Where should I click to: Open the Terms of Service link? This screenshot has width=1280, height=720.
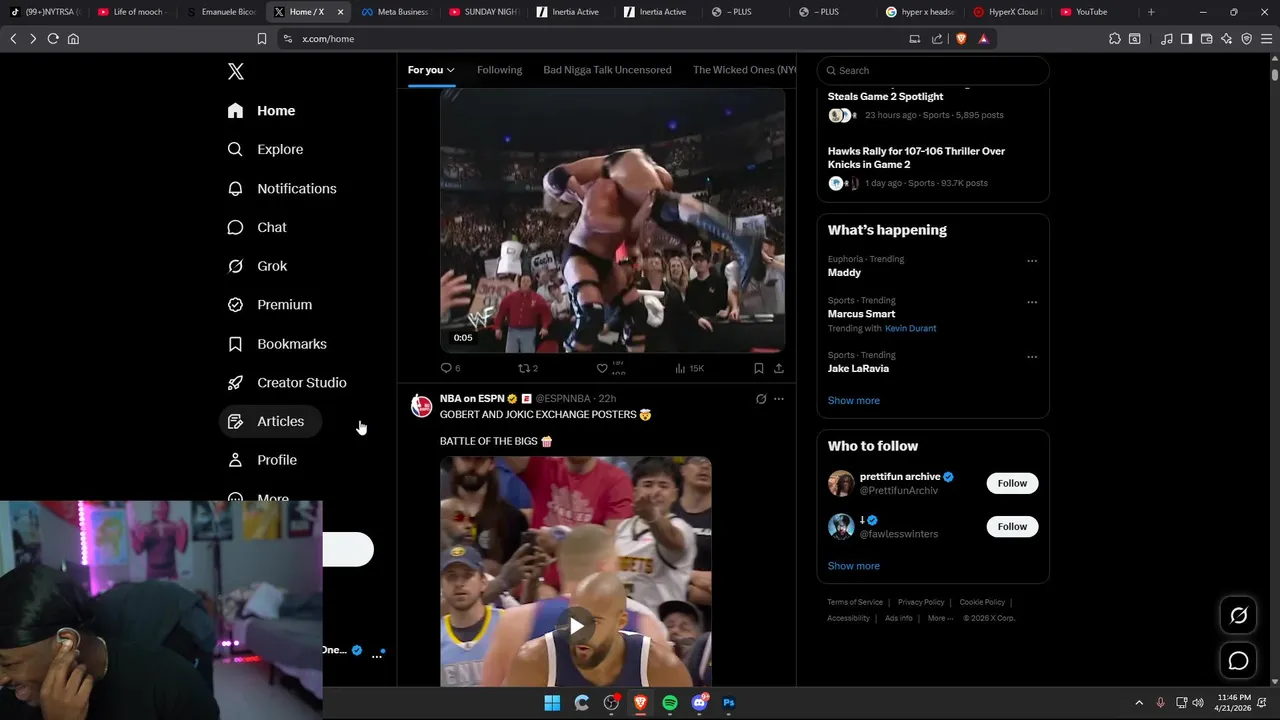click(x=855, y=602)
